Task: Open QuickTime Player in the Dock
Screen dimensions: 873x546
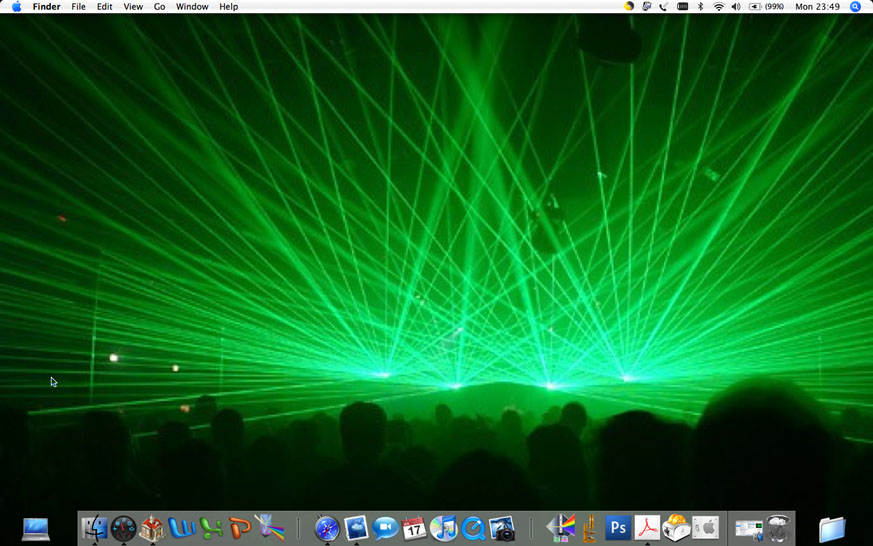Action: pos(473,528)
